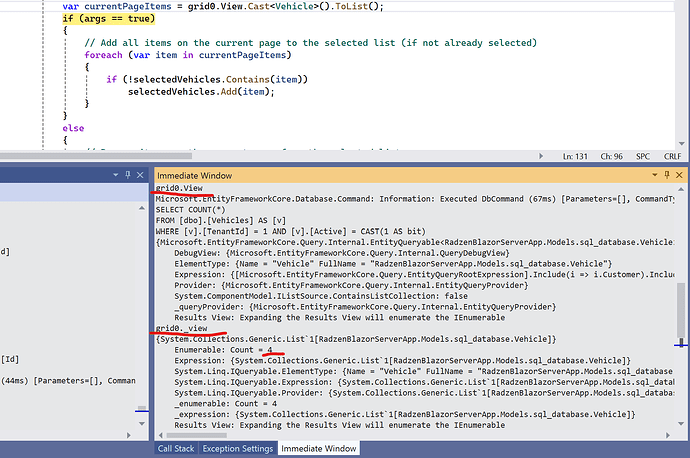Click the DebugView output line
Screen dimensions: 690x458
click(x=341, y=253)
